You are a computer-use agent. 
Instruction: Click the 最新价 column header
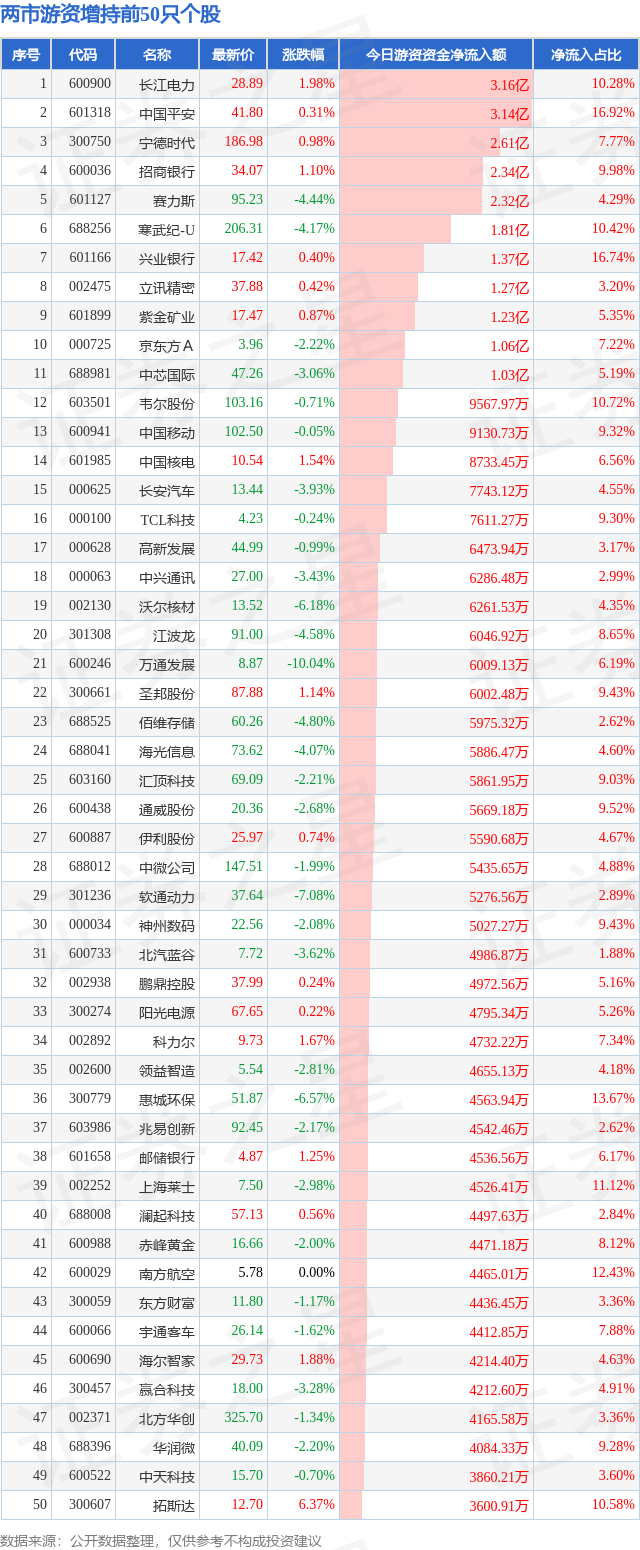(233, 55)
